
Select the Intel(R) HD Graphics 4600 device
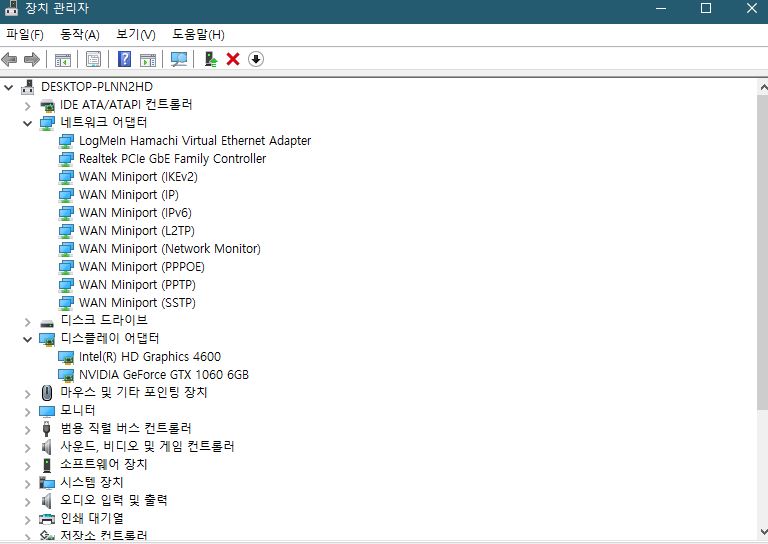point(149,357)
